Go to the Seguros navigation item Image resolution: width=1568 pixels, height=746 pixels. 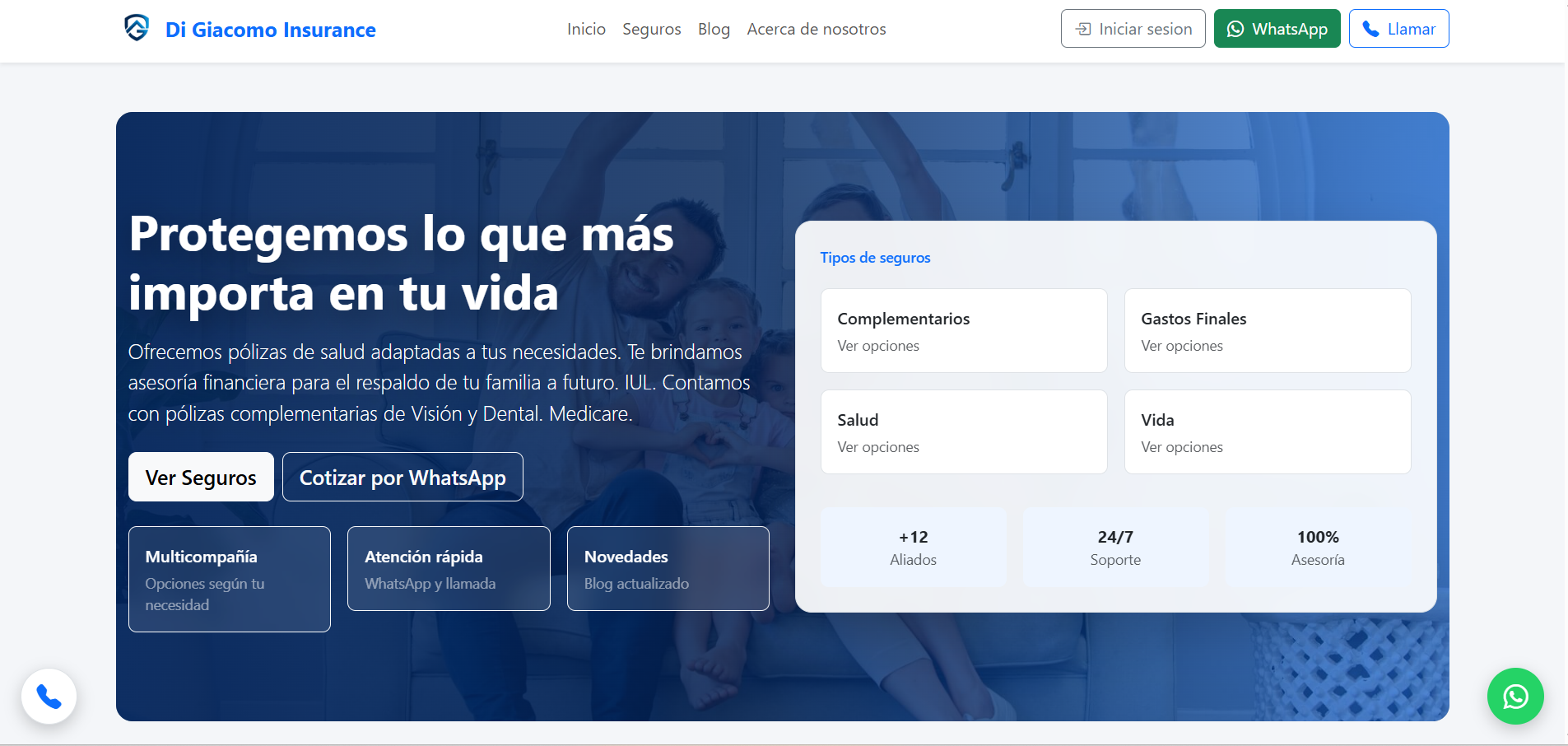(651, 30)
